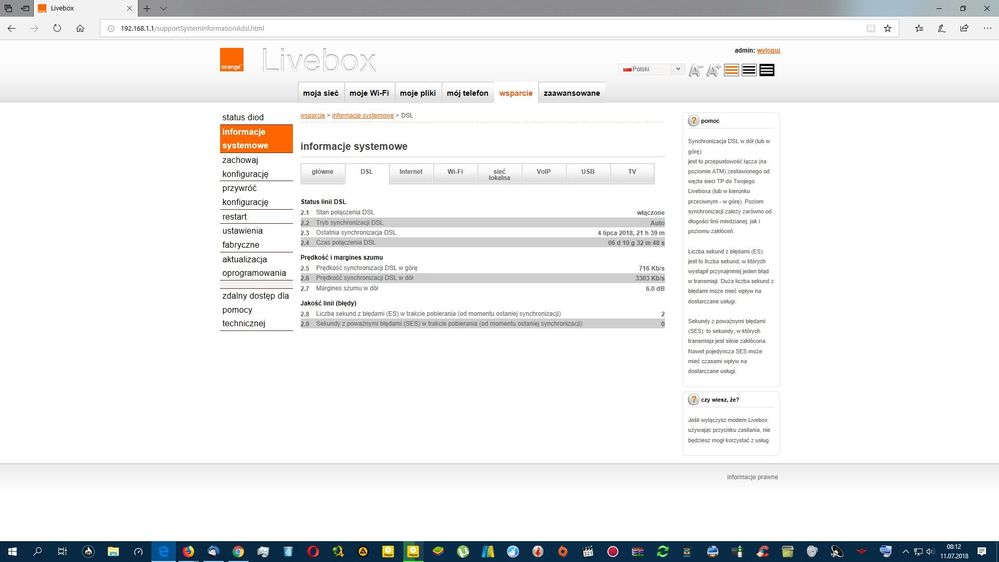Open informacje systemowe in sidebar
This screenshot has height=562, width=999.
(x=256, y=138)
